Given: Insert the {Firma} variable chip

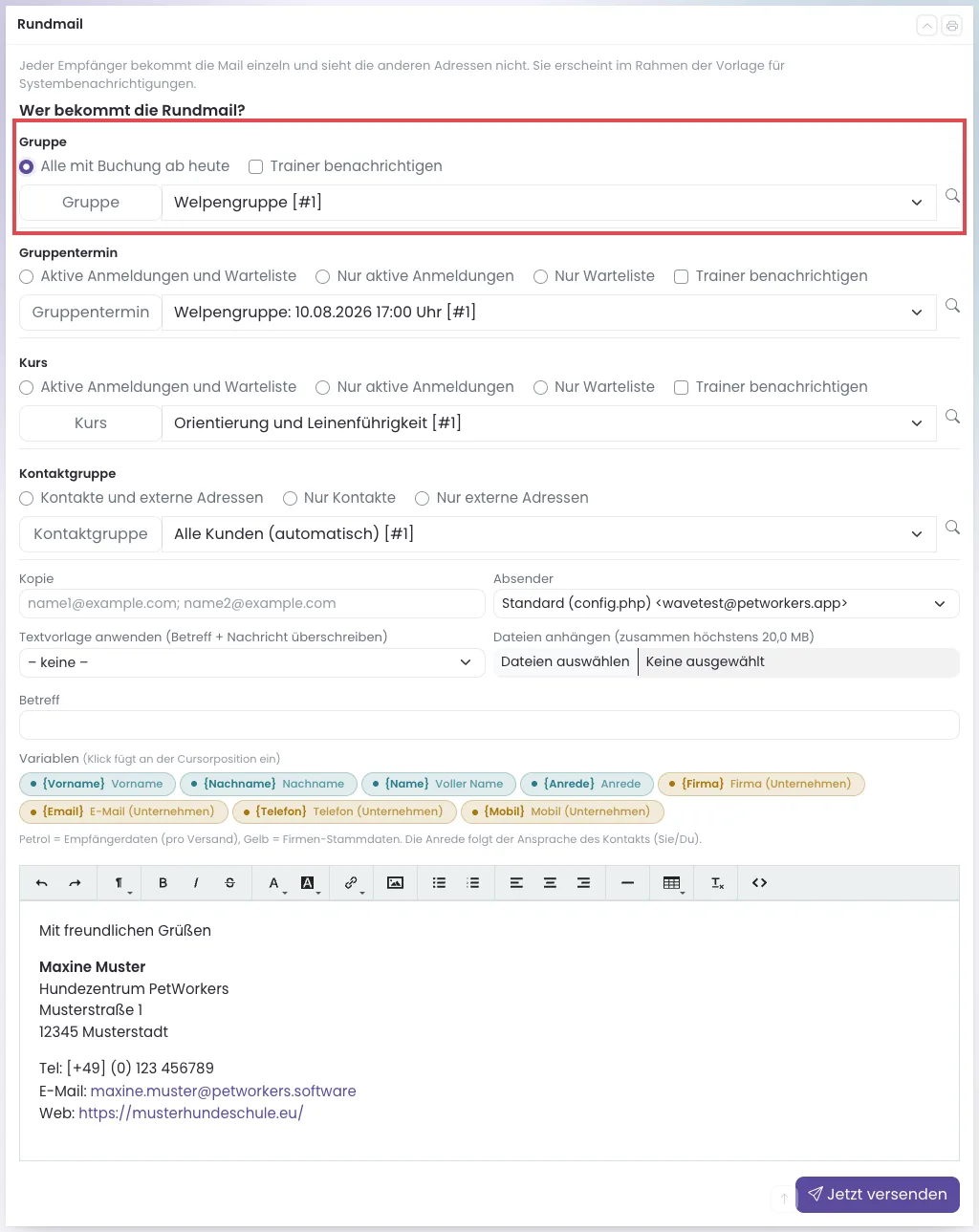Looking at the screenshot, I should (x=761, y=784).
